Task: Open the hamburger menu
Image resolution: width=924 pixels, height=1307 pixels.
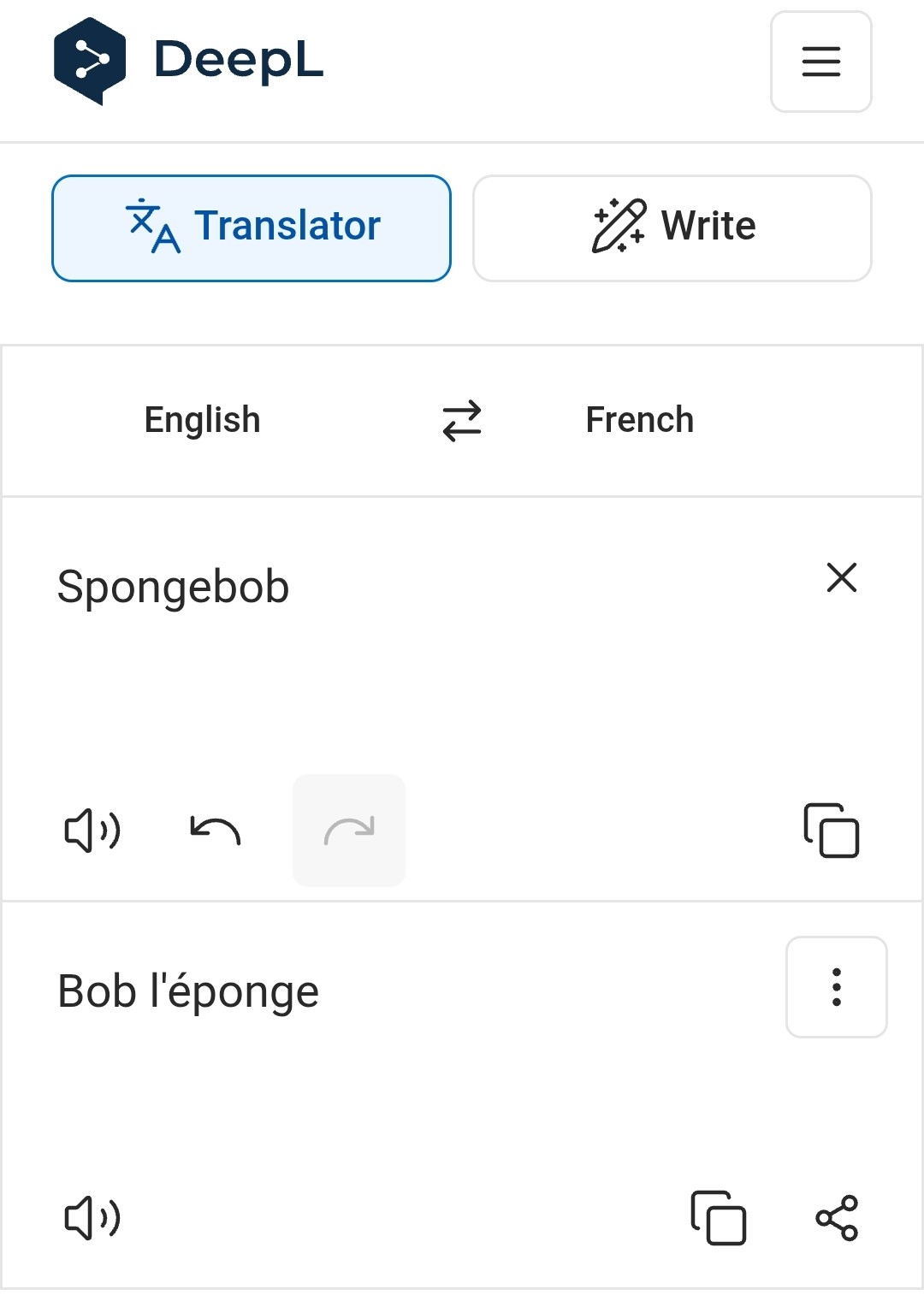Action: 820,62
